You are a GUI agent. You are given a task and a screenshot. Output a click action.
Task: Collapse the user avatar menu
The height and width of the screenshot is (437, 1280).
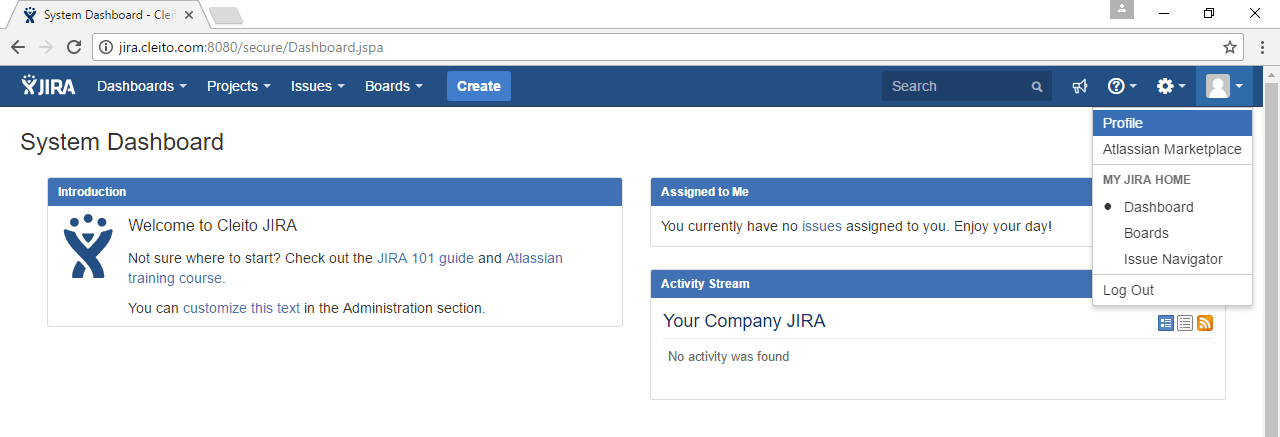click(x=1224, y=87)
